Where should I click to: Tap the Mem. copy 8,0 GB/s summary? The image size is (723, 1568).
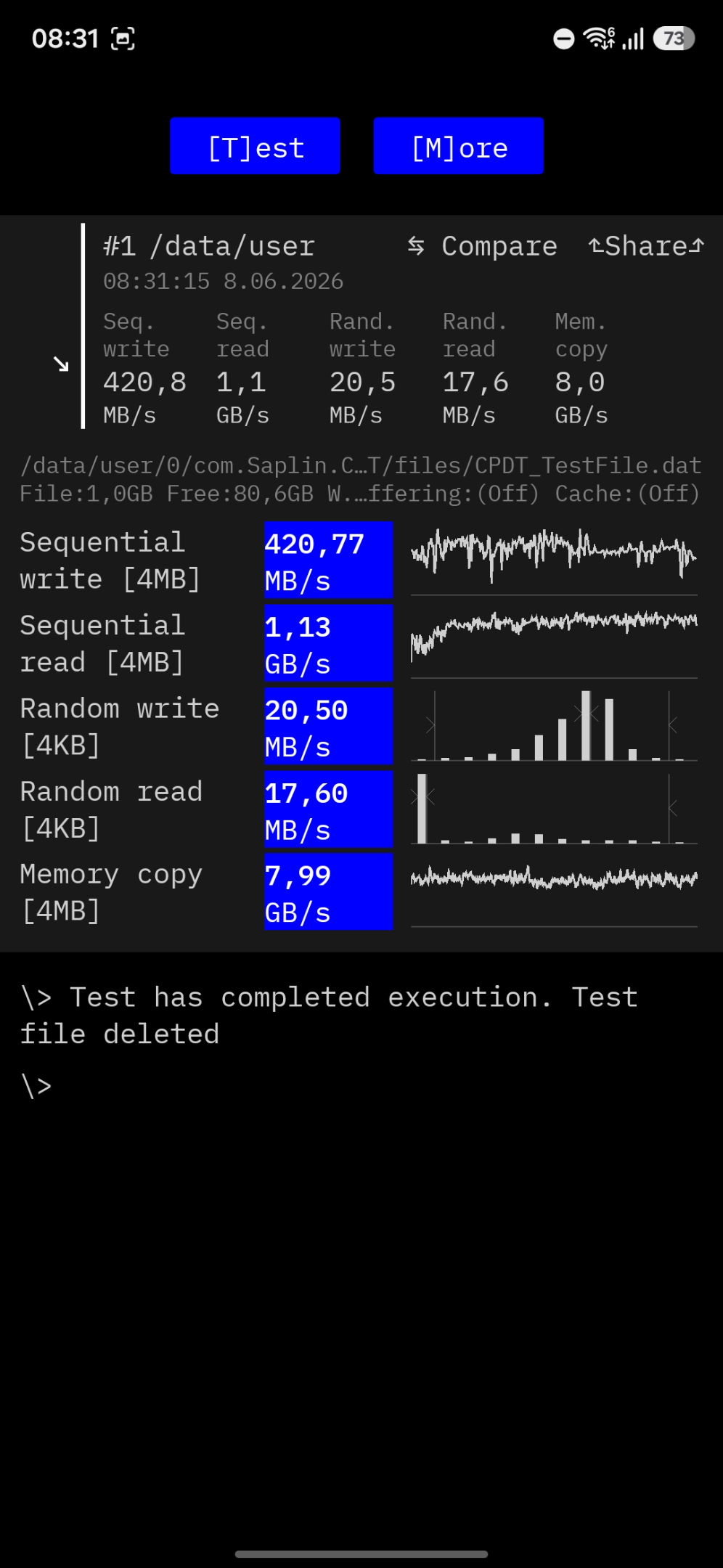581,369
